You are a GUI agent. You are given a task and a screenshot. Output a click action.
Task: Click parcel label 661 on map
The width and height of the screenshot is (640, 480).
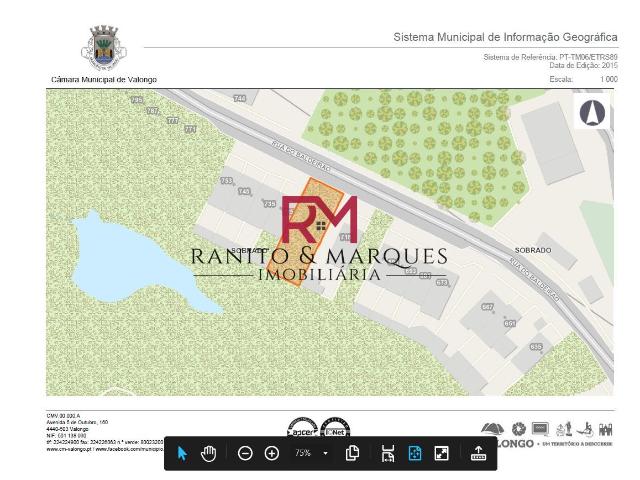coord(510,323)
